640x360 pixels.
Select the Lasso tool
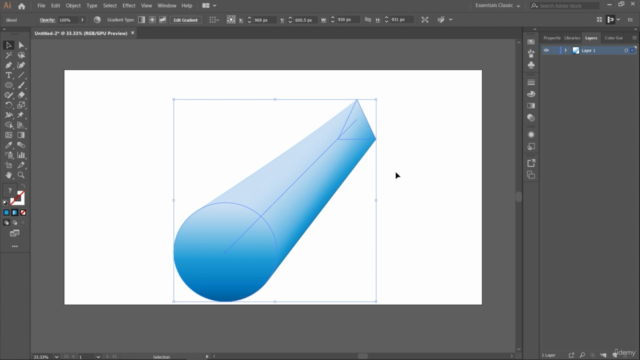tap(21, 56)
